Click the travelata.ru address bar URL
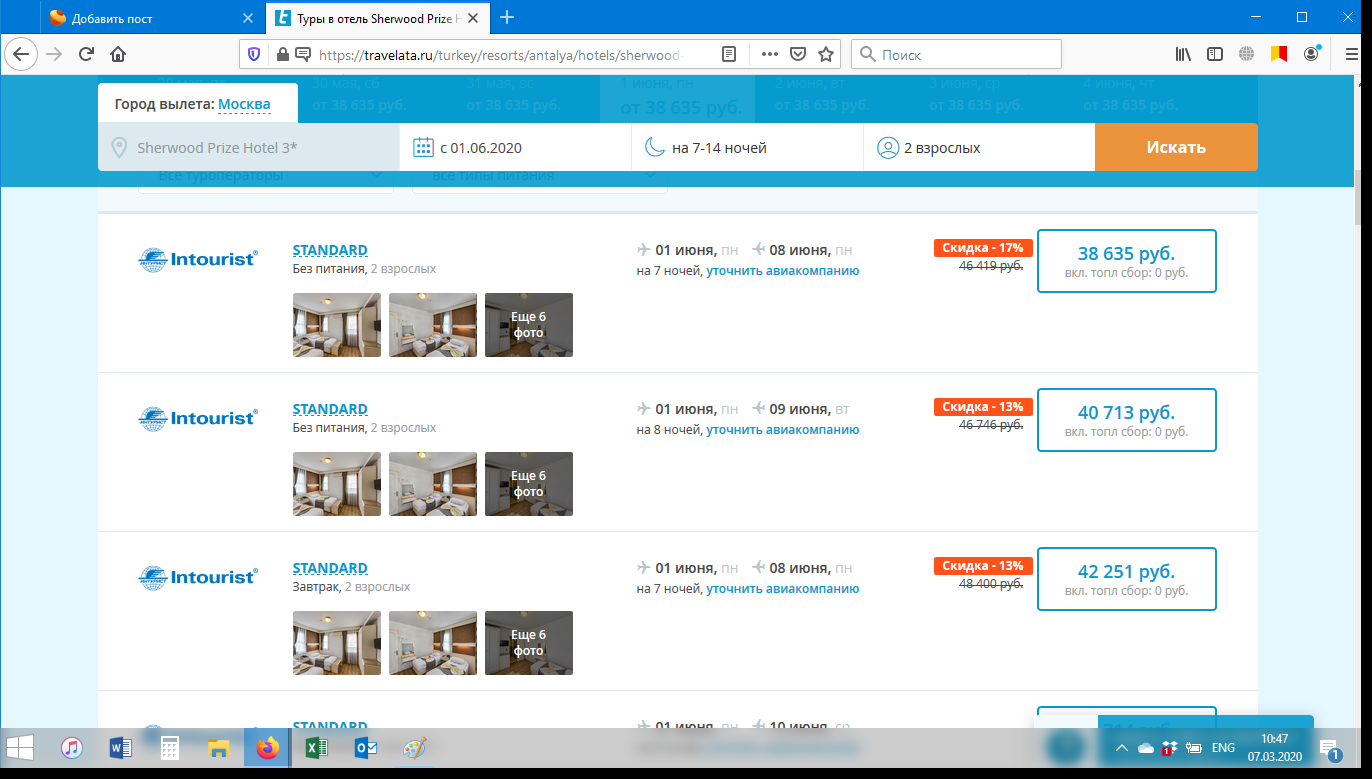The image size is (1372, 779). click(x=500, y=55)
